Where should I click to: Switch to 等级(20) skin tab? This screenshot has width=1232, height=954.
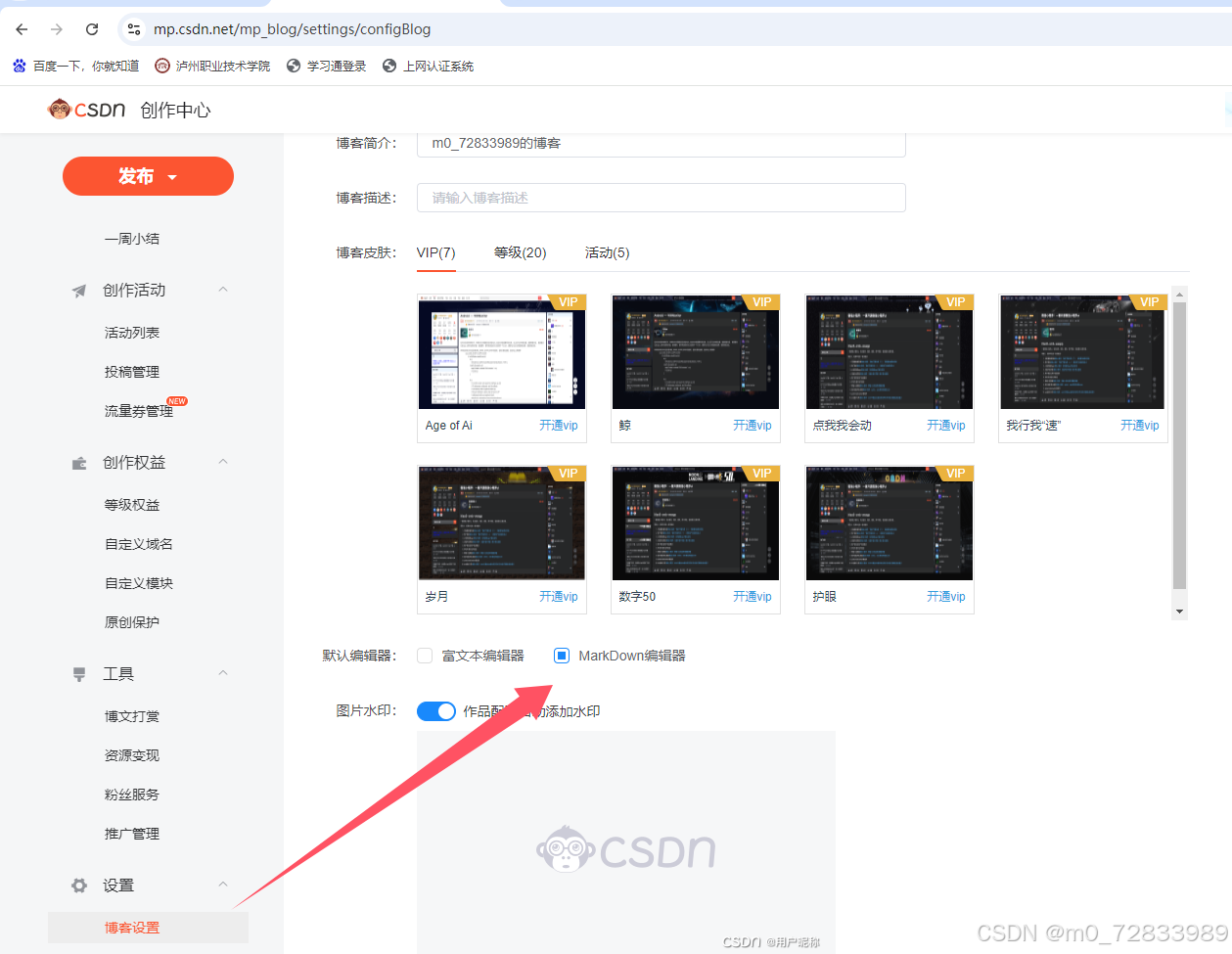(521, 252)
